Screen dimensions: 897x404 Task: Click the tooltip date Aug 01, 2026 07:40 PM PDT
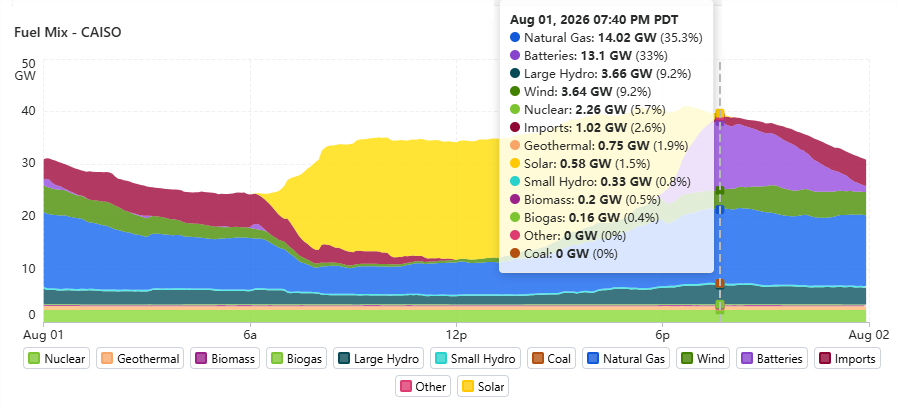coord(596,19)
